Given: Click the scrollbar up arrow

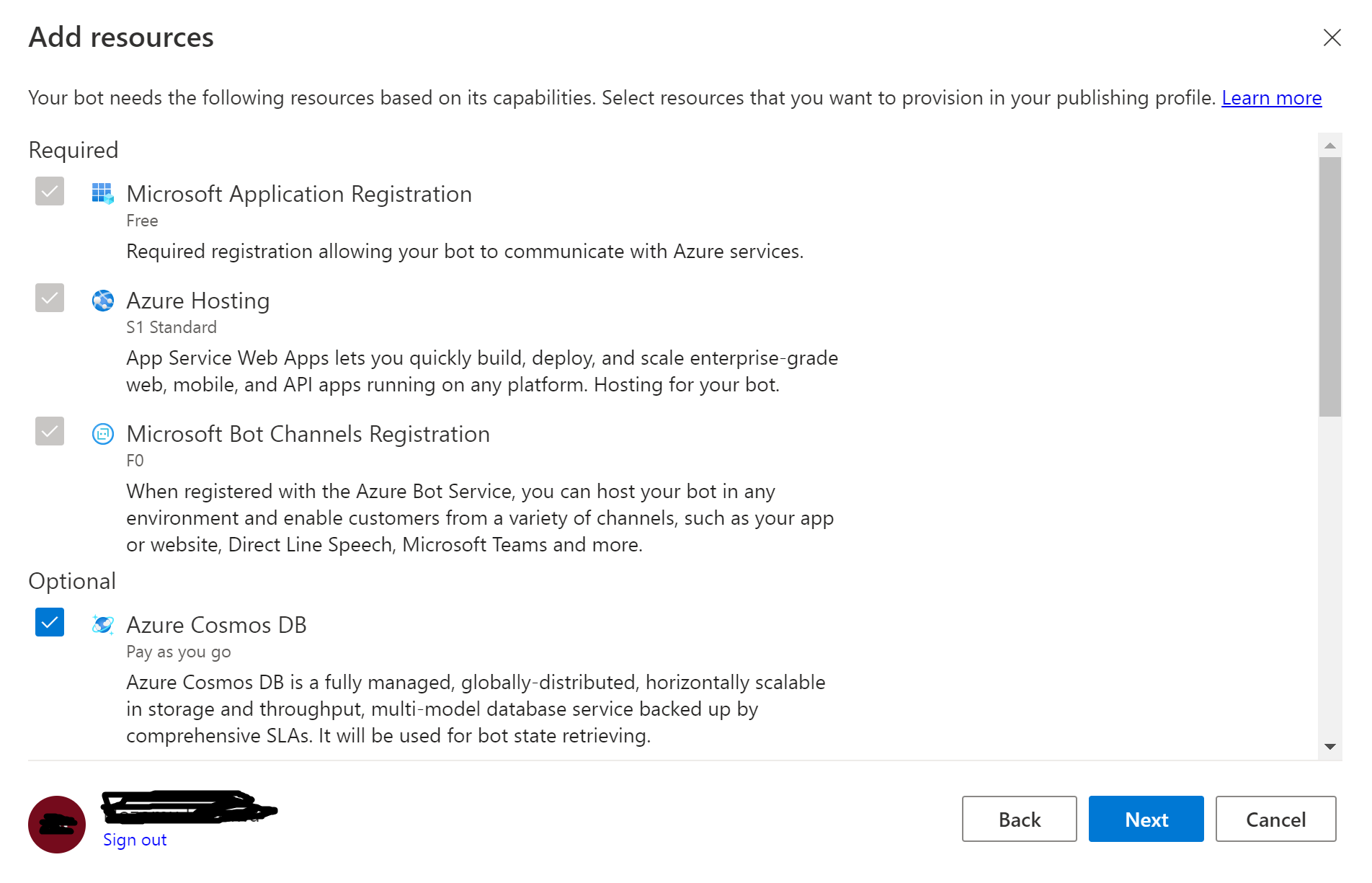Looking at the screenshot, I should [1330, 146].
